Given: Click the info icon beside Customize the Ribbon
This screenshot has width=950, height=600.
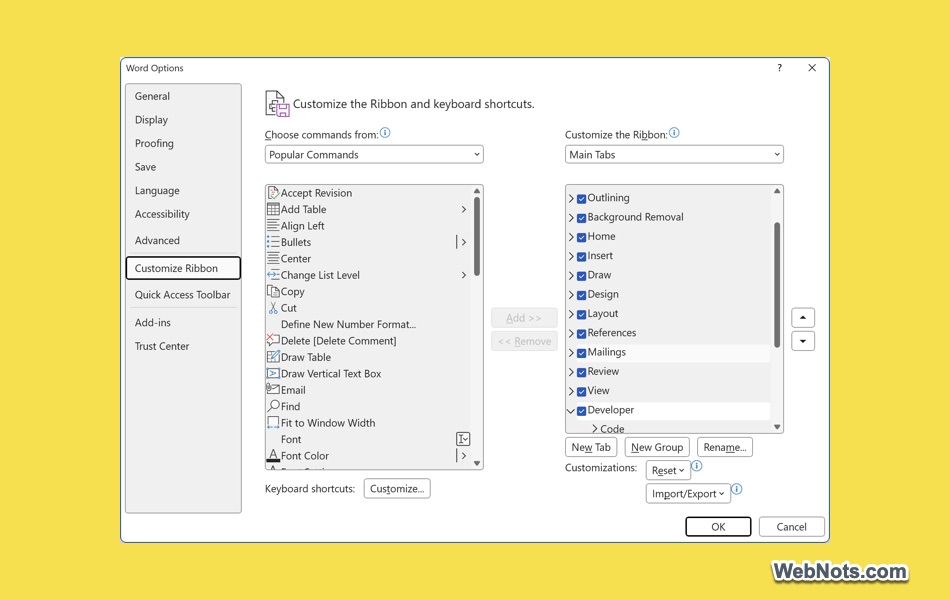Looking at the screenshot, I should 674,133.
